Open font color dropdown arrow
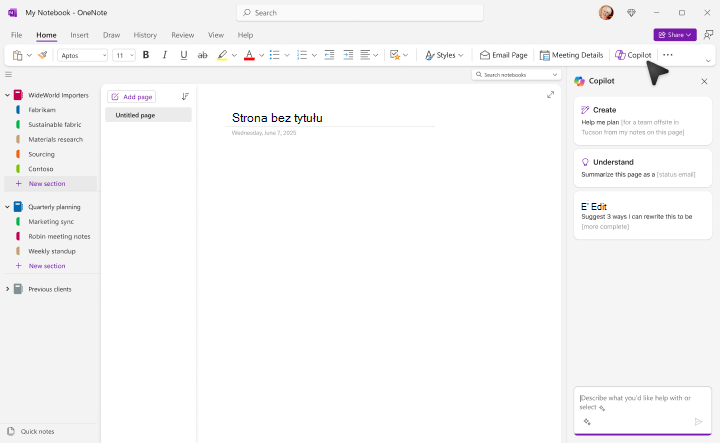 (261, 56)
